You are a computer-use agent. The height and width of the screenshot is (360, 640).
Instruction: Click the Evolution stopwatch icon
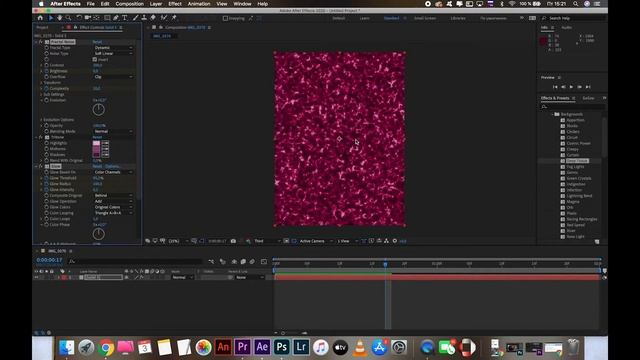coord(47,100)
